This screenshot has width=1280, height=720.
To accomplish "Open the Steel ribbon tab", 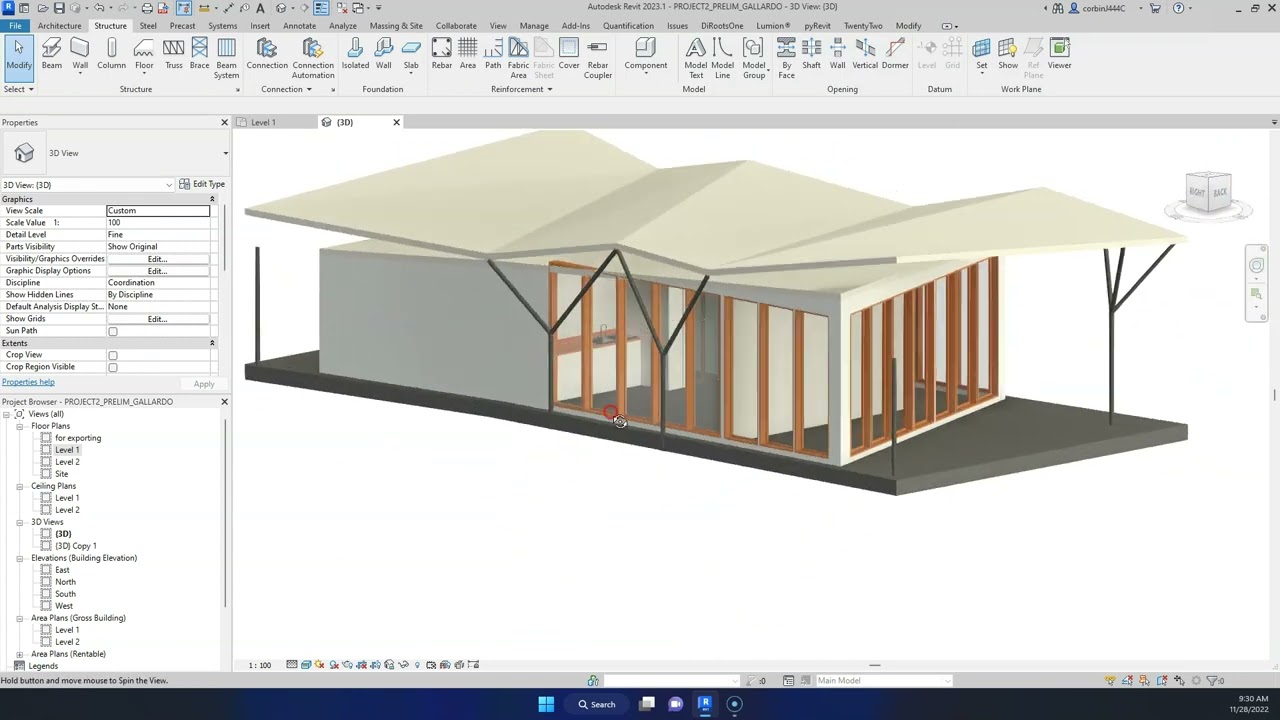I will point(148,26).
